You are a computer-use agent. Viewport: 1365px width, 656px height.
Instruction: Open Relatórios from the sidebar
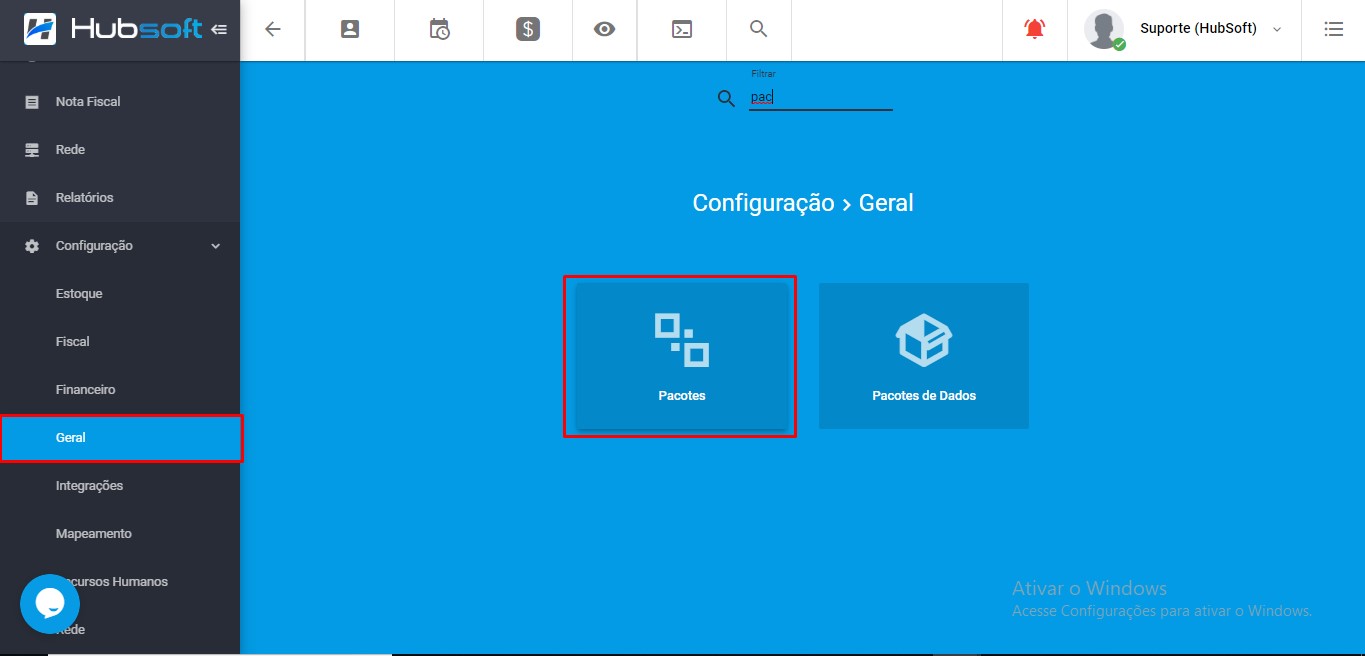pos(84,198)
